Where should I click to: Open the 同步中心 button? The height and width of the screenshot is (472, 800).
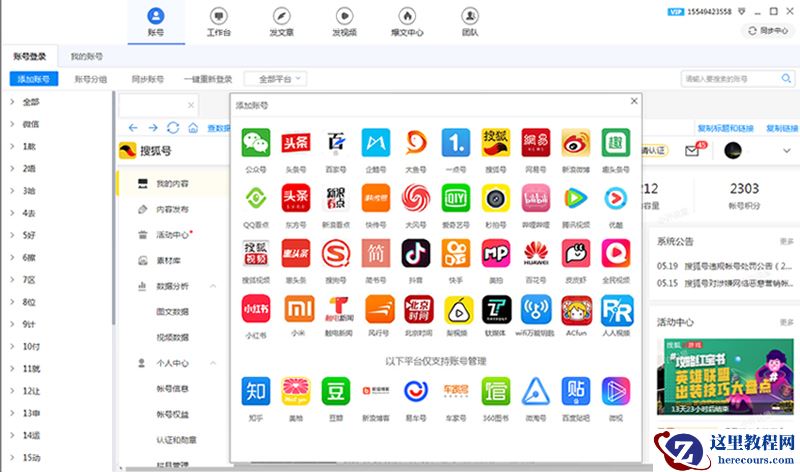[768, 31]
